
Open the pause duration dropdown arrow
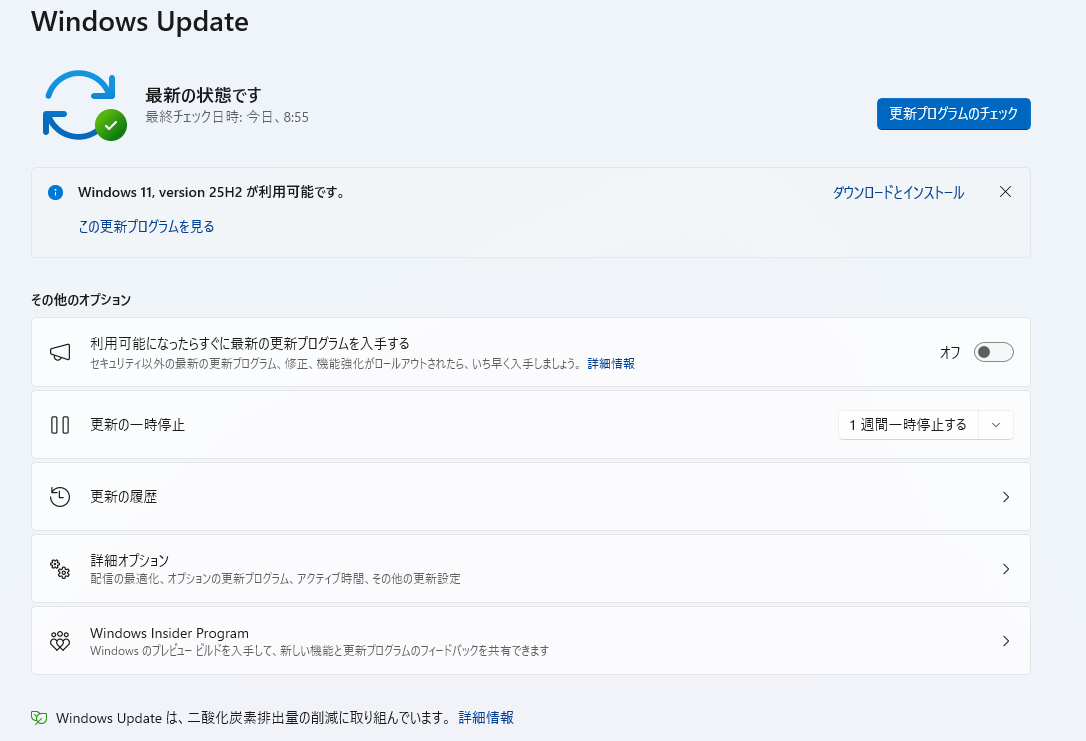(996, 425)
